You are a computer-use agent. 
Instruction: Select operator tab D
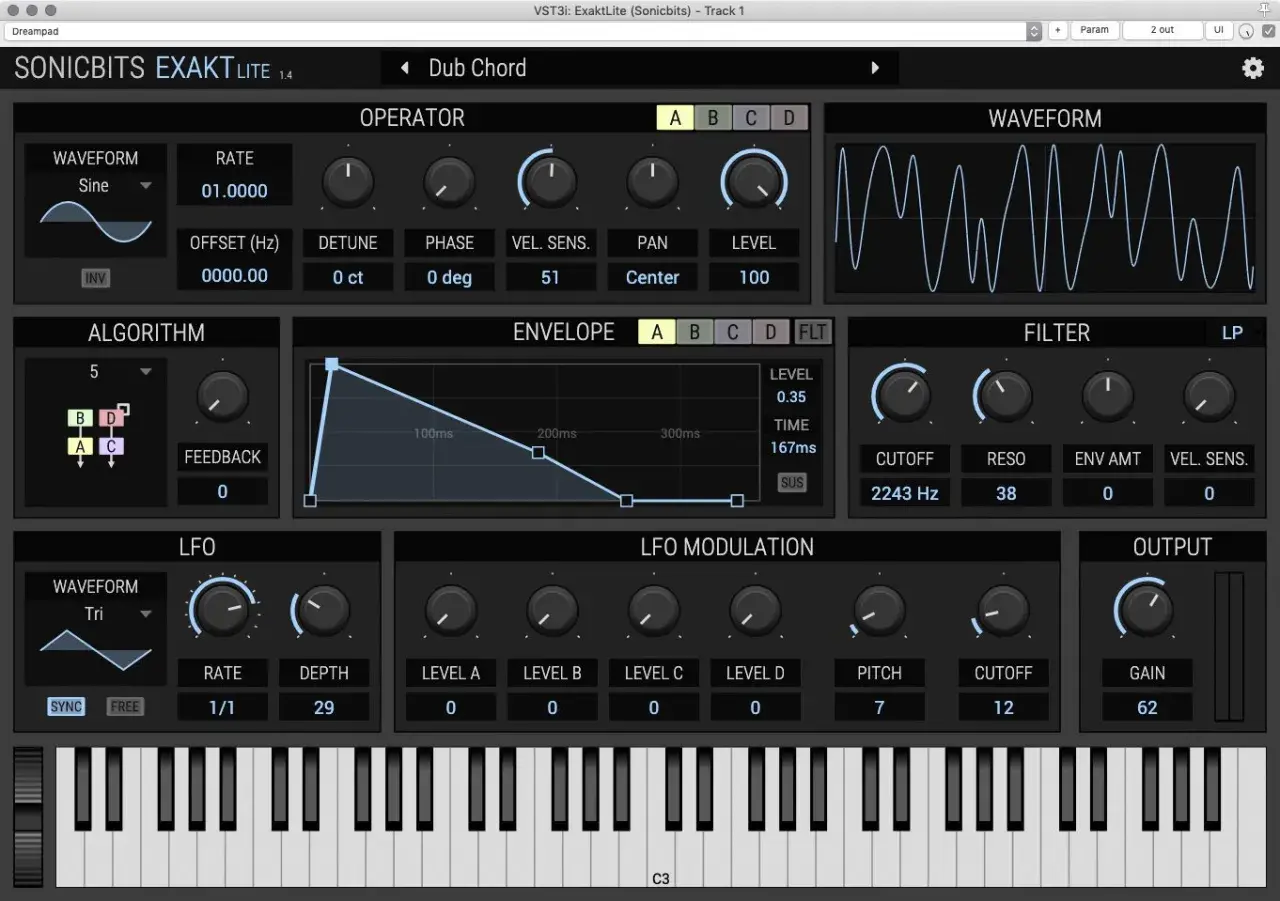click(789, 118)
